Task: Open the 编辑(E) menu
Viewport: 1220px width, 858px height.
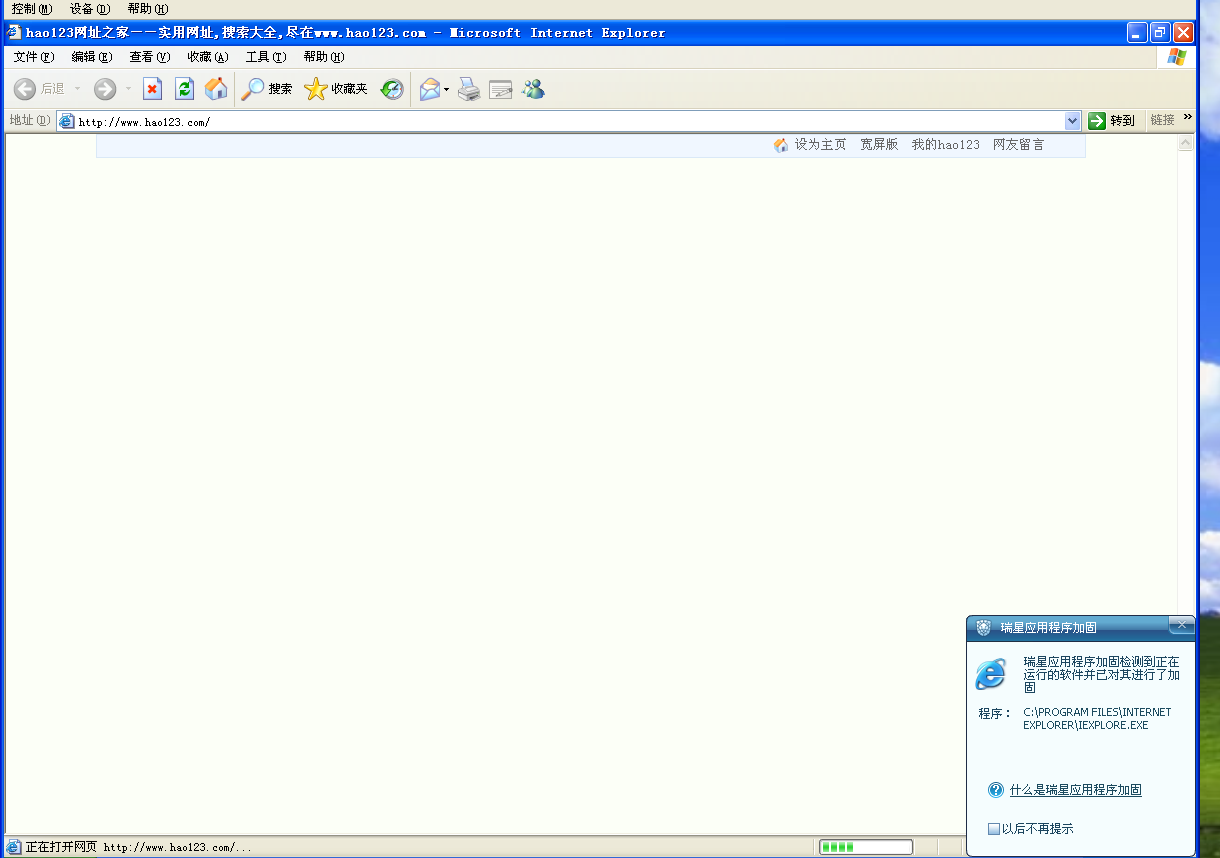Action: point(92,57)
